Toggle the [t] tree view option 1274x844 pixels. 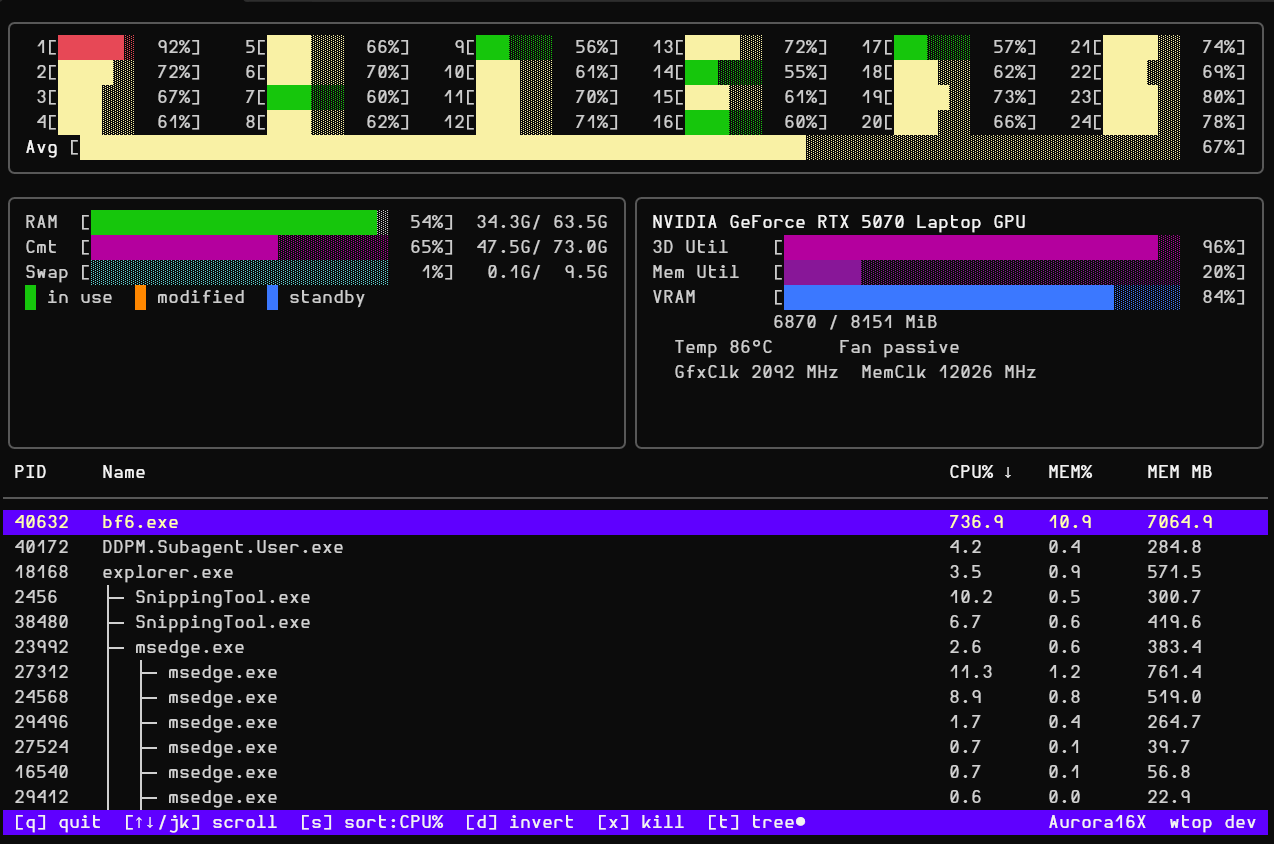(x=755, y=822)
